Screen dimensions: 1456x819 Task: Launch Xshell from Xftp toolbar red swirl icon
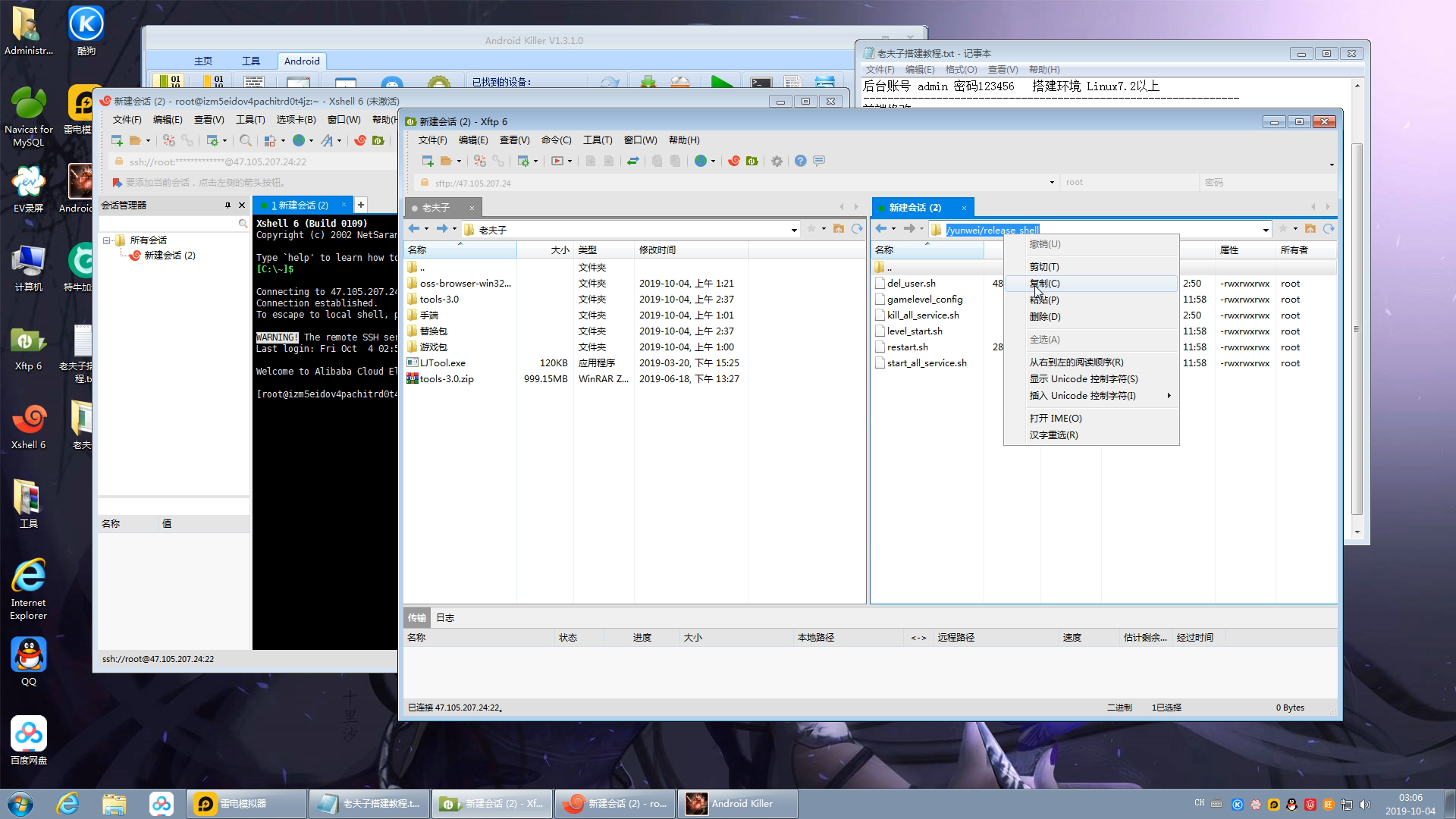733,161
